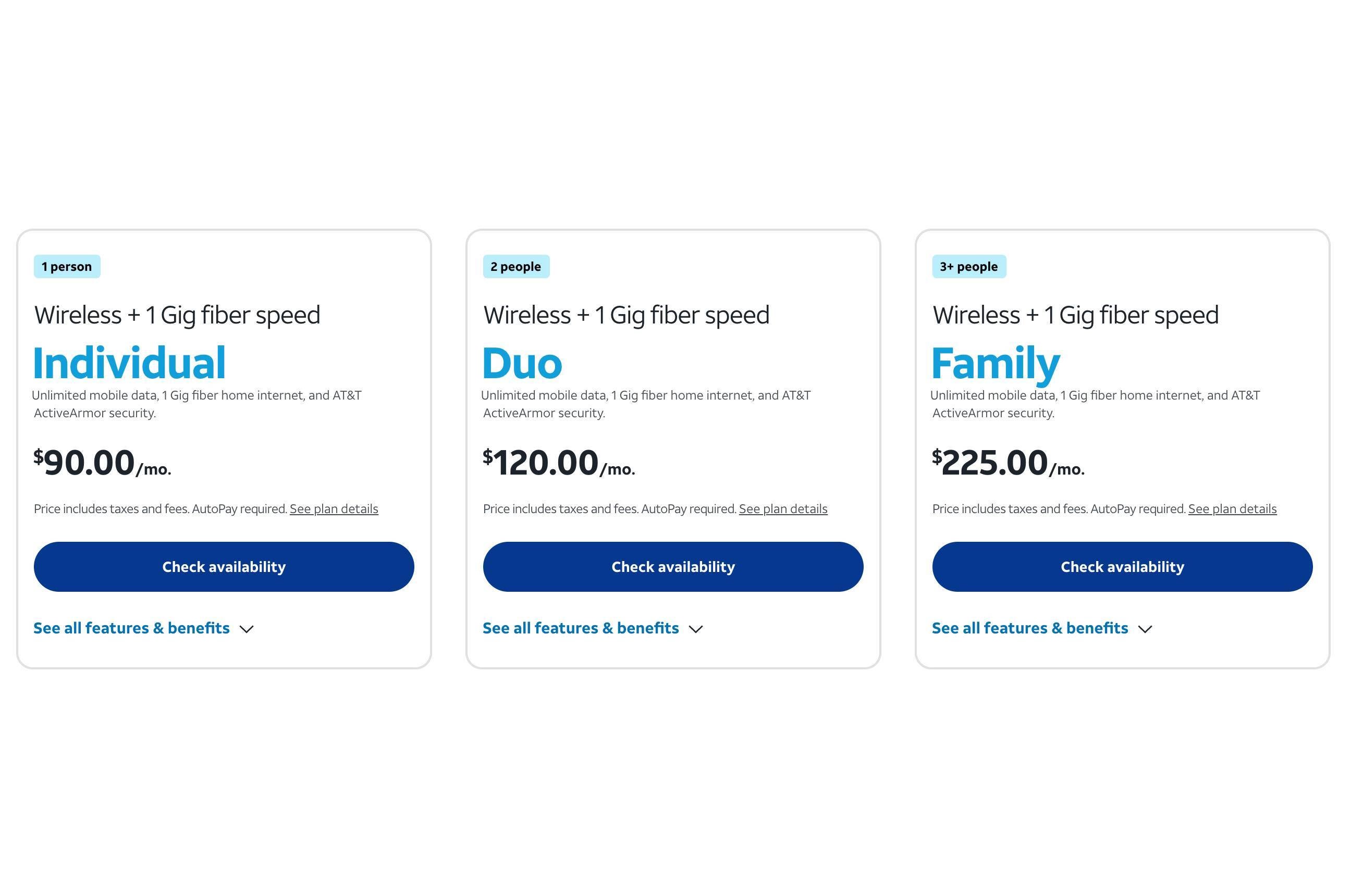Check availability for the Family plan
The height and width of the screenshot is (896, 1351).
click(1122, 566)
